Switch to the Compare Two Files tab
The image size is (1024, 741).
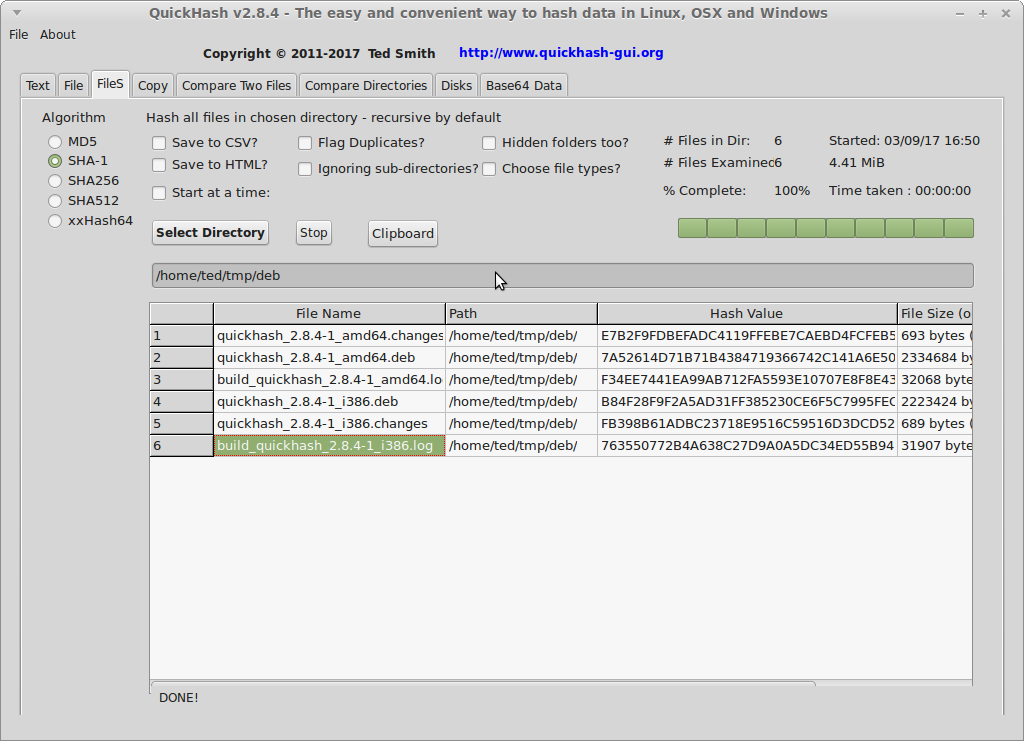[236, 85]
